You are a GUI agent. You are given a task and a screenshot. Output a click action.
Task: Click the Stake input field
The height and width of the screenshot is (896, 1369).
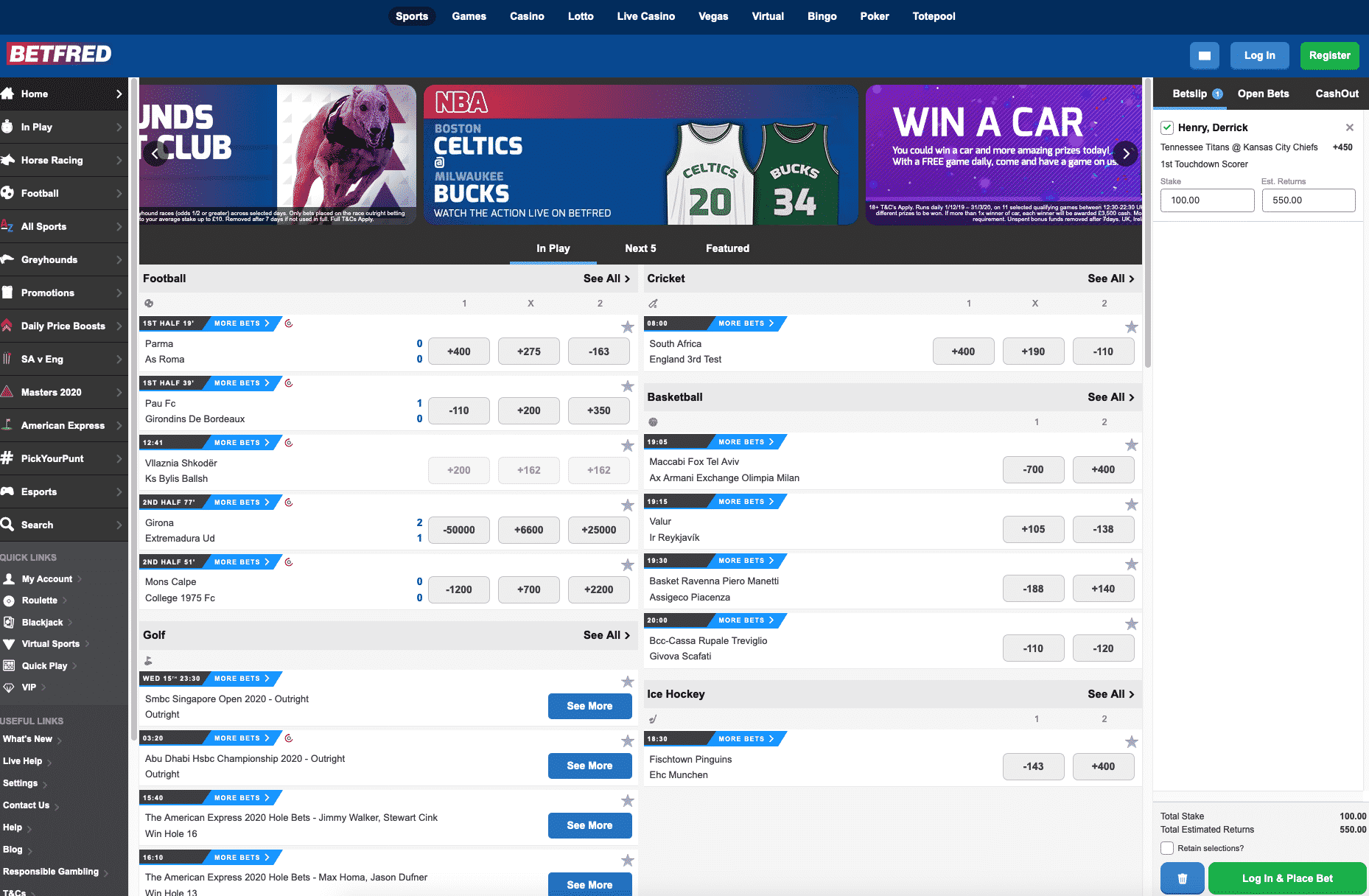(x=1207, y=200)
